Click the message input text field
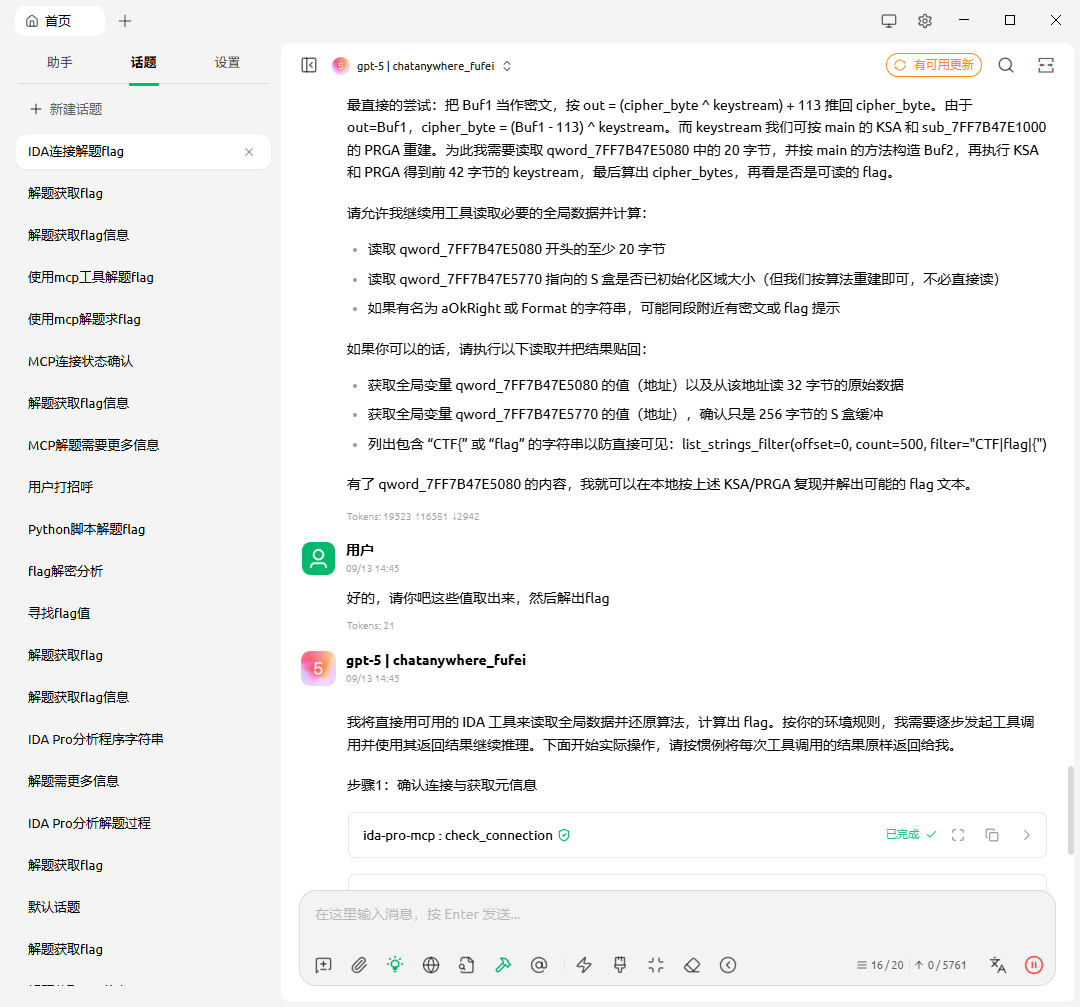 coord(676,914)
